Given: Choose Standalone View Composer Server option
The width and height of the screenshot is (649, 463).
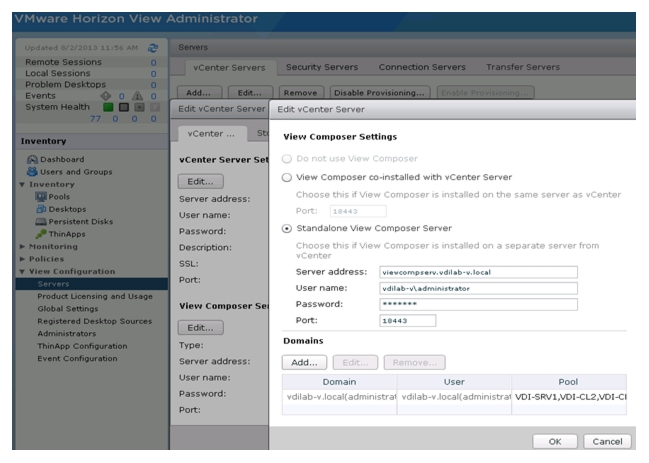Looking at the screenshot, I should tap(286, 228).
